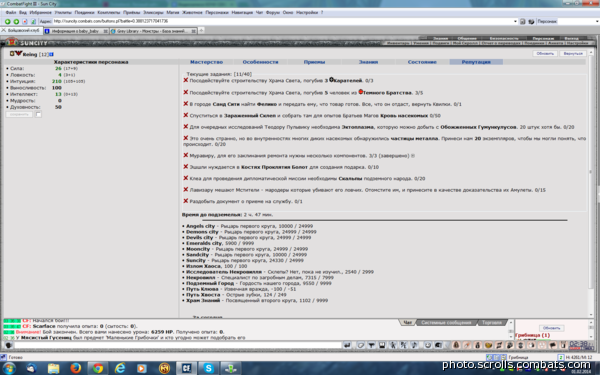The width and height of the screenshot is (600, 375).
Task: Click the main page vertical scrollbar
Action: click(x=591, y=172)
